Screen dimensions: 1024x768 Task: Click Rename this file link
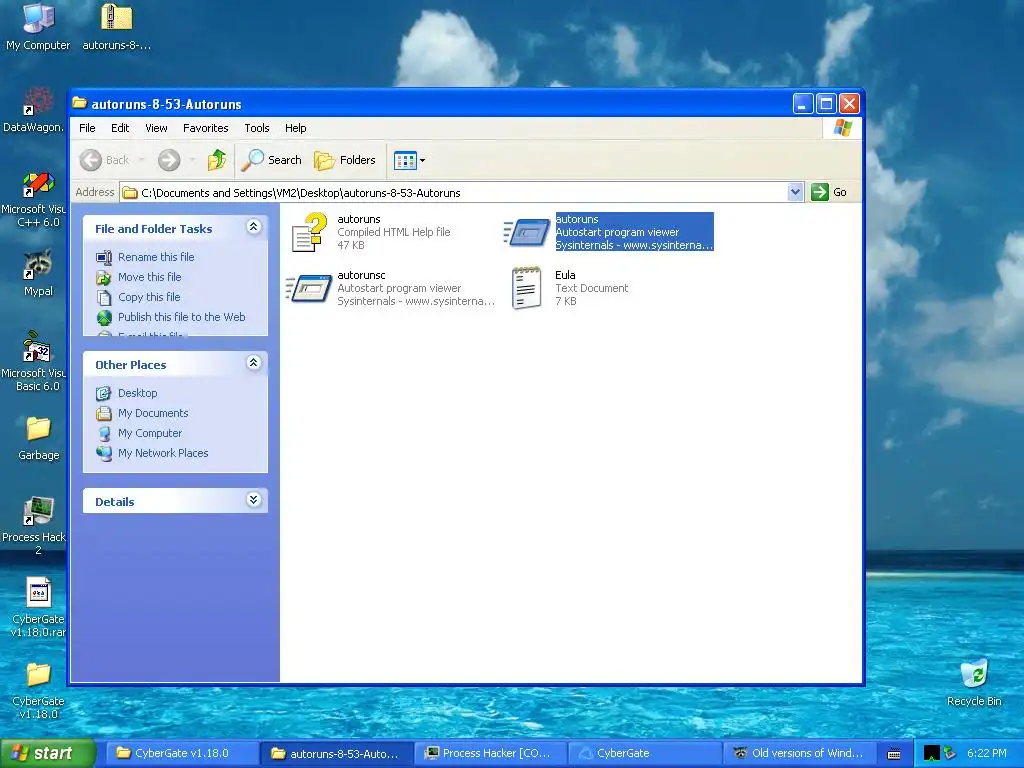pyautogui.click(x=156, y=257)
